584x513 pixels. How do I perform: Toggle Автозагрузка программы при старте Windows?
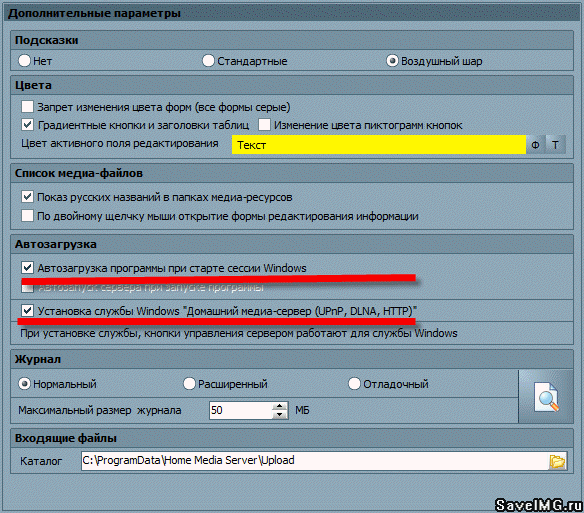tap(27, 267)
